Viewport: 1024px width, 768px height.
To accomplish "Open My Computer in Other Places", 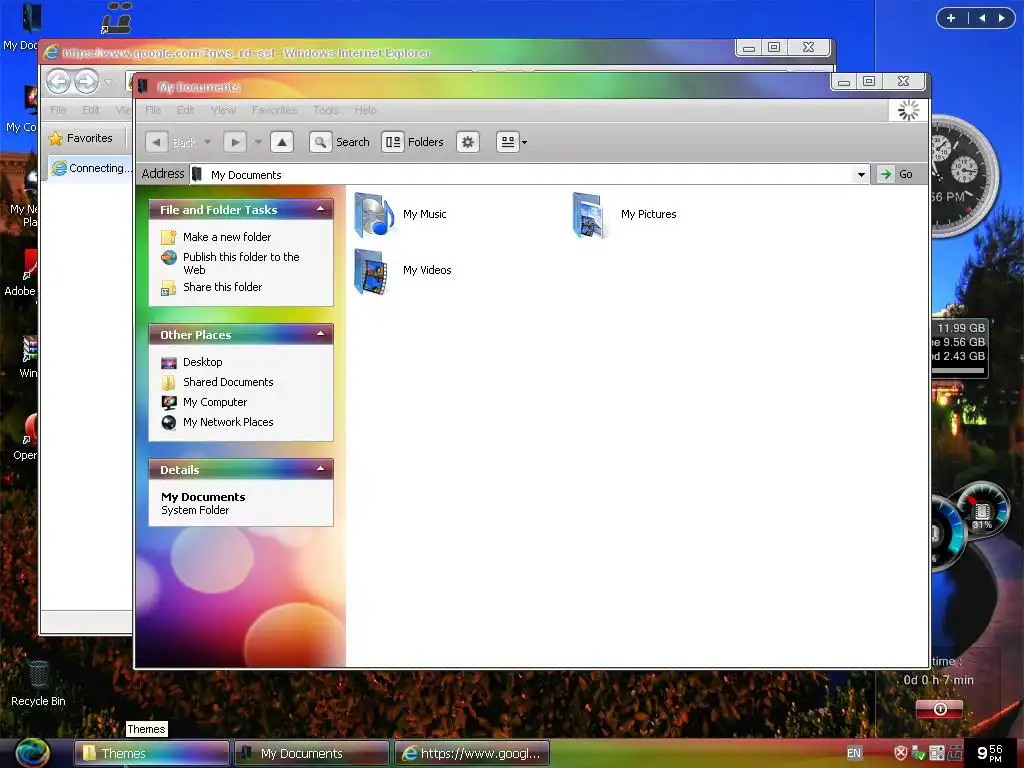I will pyautogui.click(x=215, y=402).
